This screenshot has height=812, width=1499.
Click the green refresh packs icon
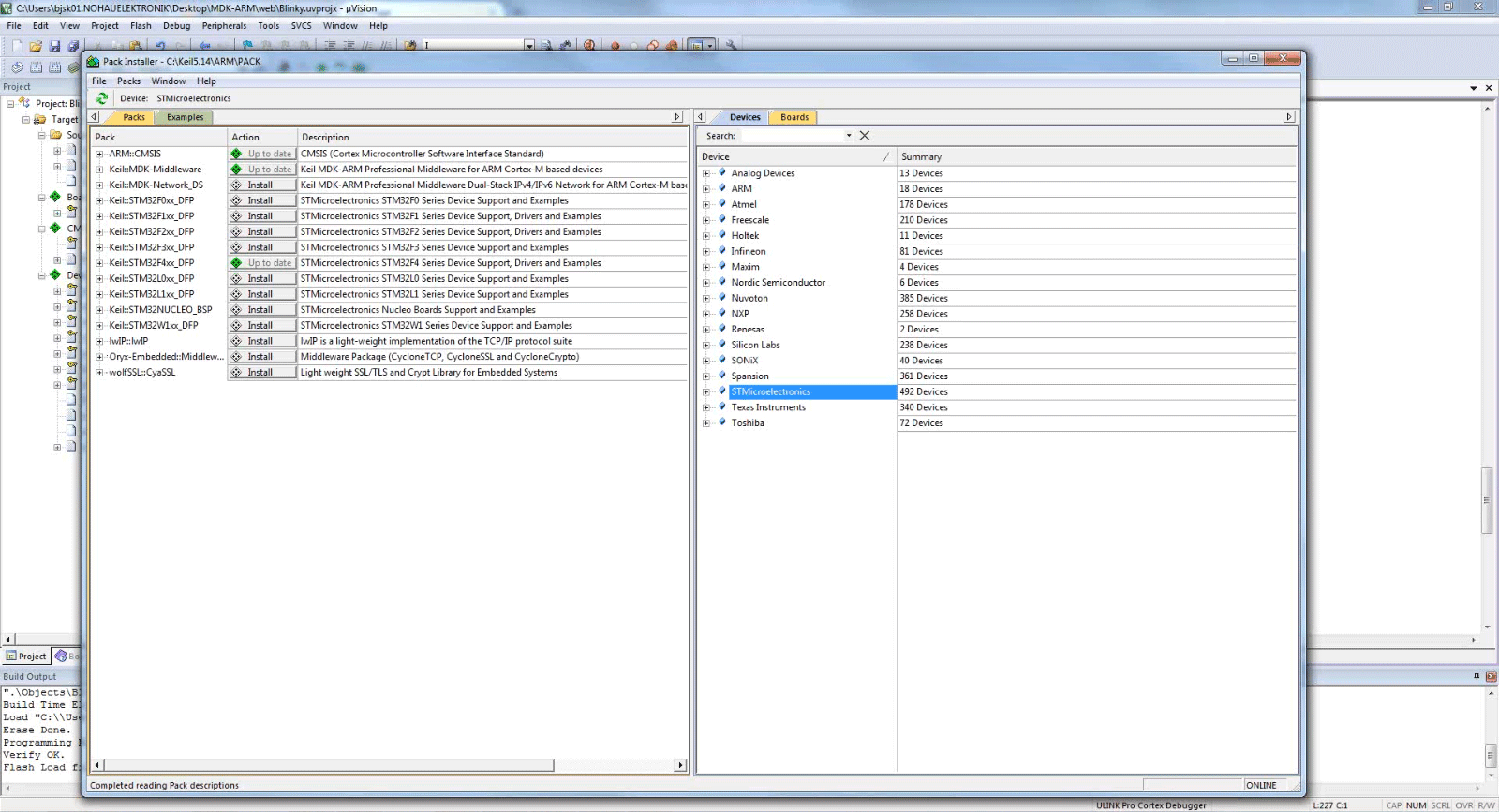pos(102,98)
